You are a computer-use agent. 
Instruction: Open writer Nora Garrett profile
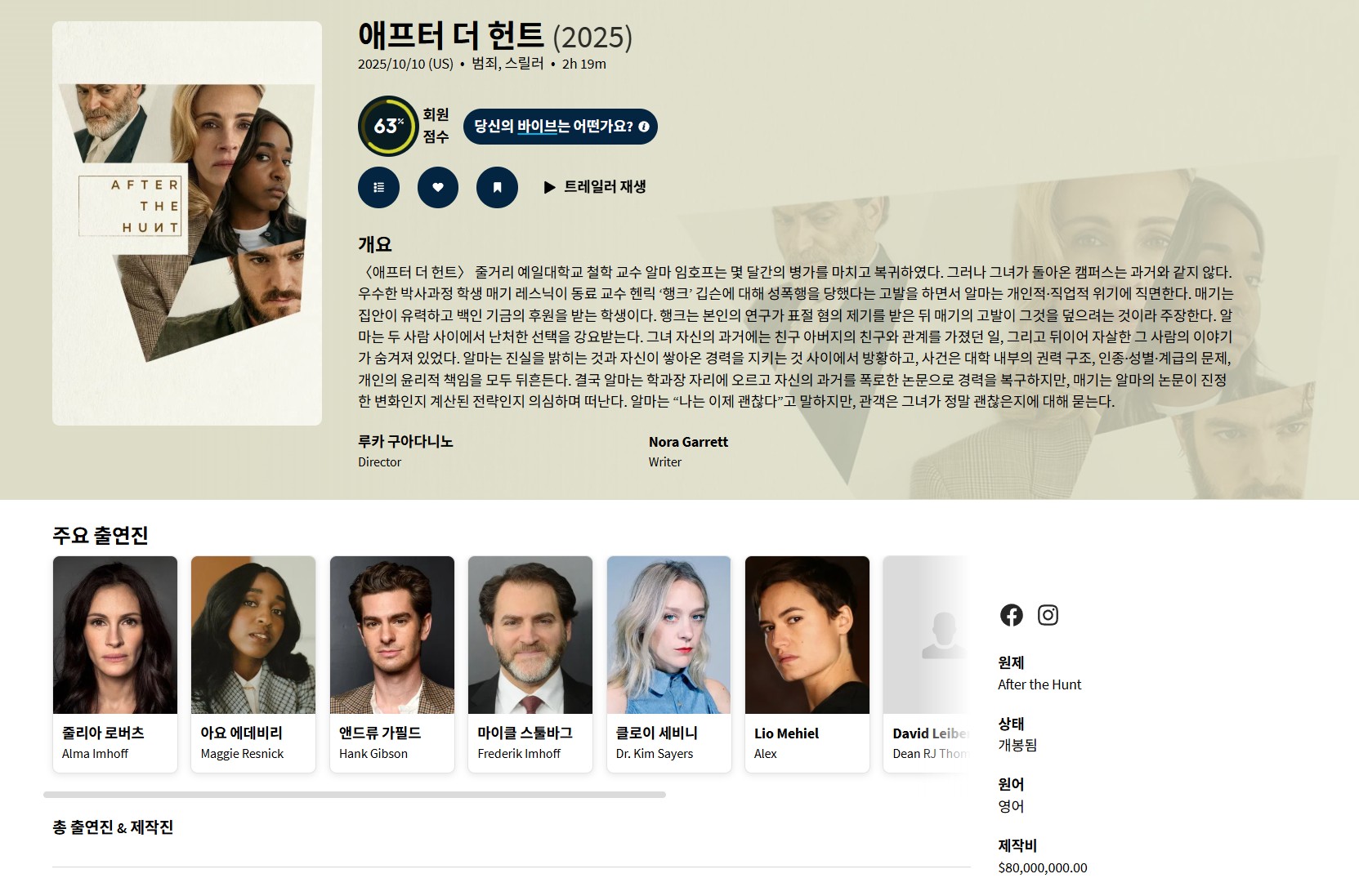(x=688, y=442)
